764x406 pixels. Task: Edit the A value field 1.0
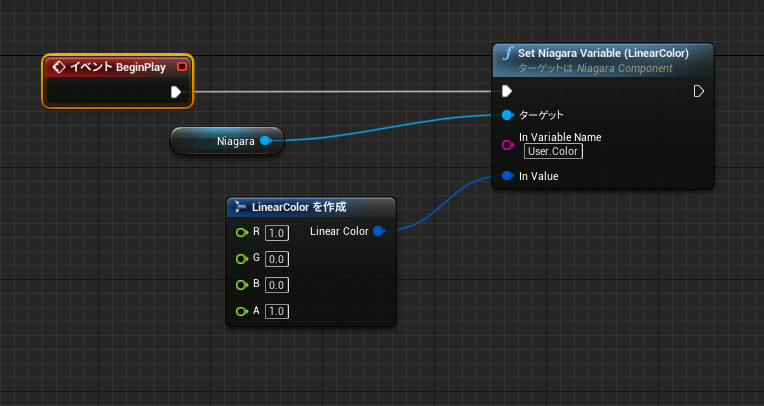277,311
